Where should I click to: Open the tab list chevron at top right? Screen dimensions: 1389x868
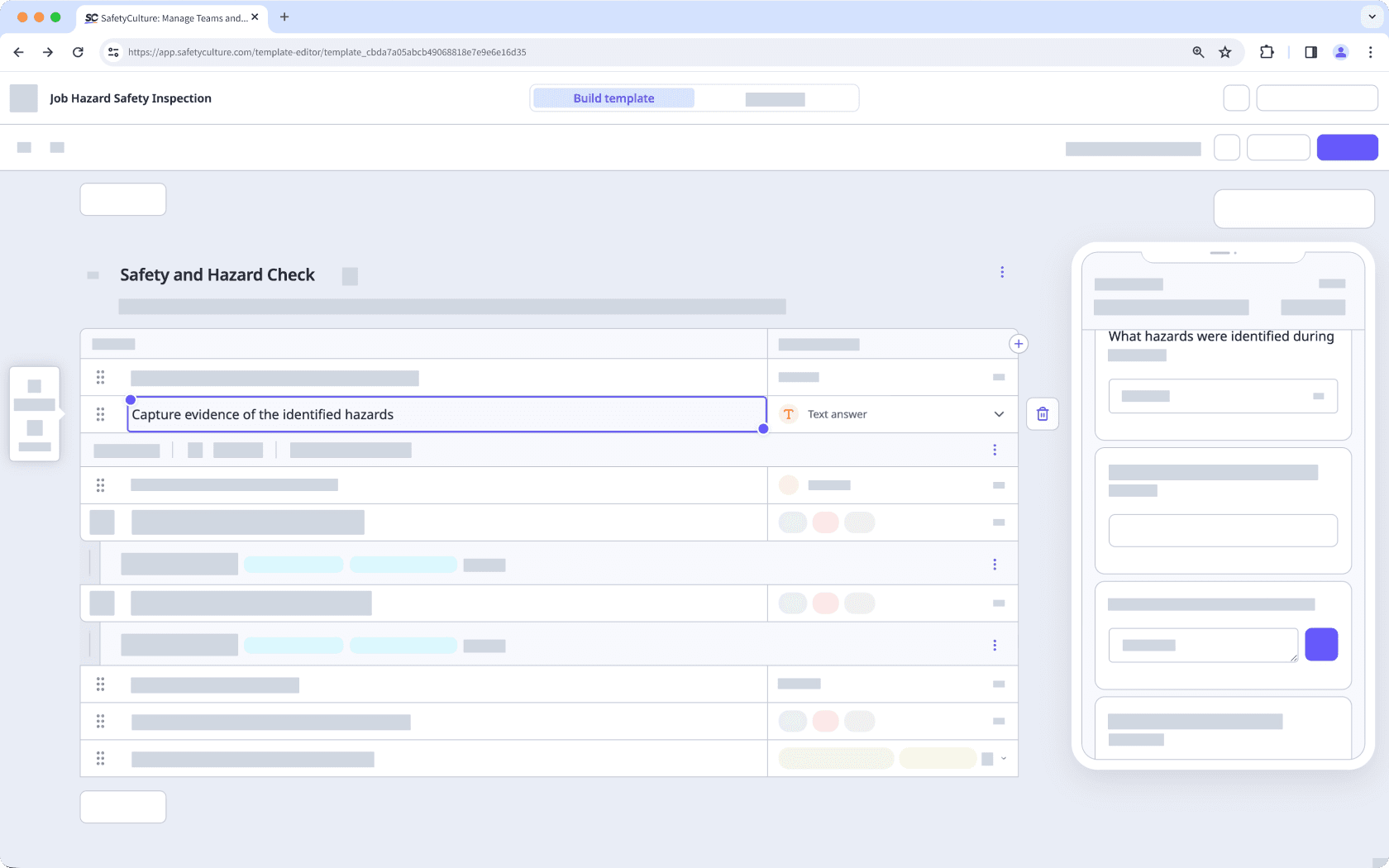(1370, 17)
